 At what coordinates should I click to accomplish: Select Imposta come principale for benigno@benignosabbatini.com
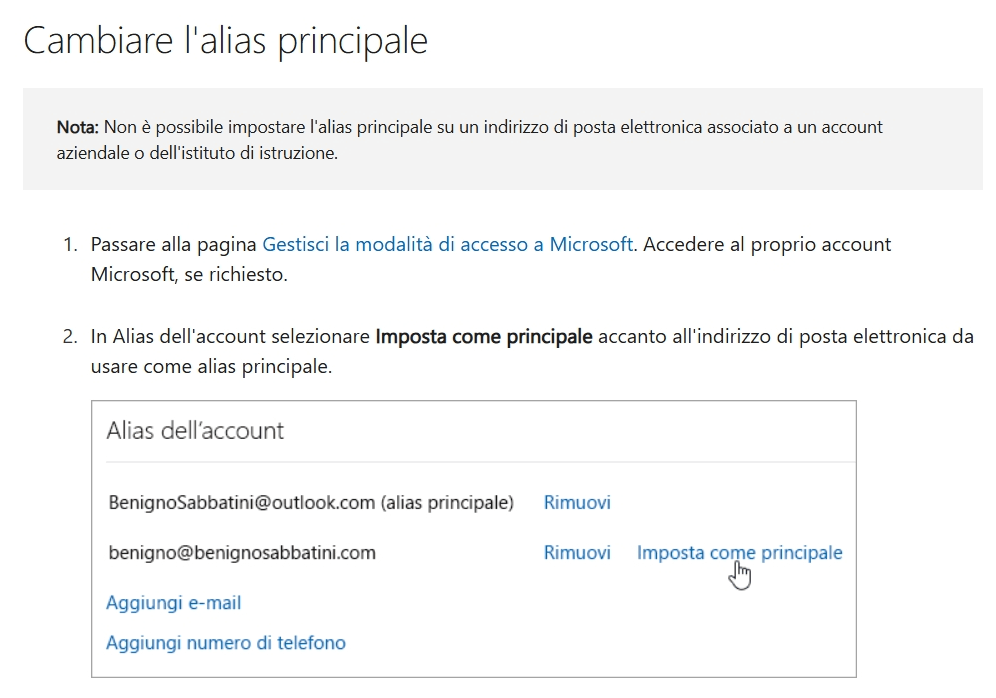point(739,553)
